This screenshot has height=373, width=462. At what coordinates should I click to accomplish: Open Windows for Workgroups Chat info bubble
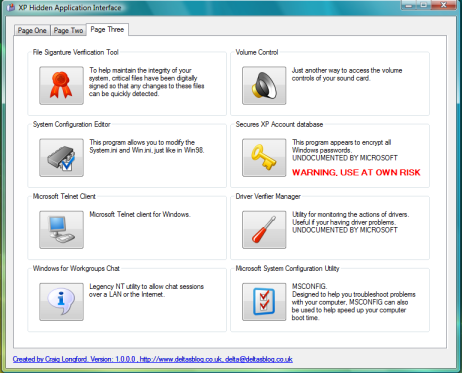(x=61, y=302)
